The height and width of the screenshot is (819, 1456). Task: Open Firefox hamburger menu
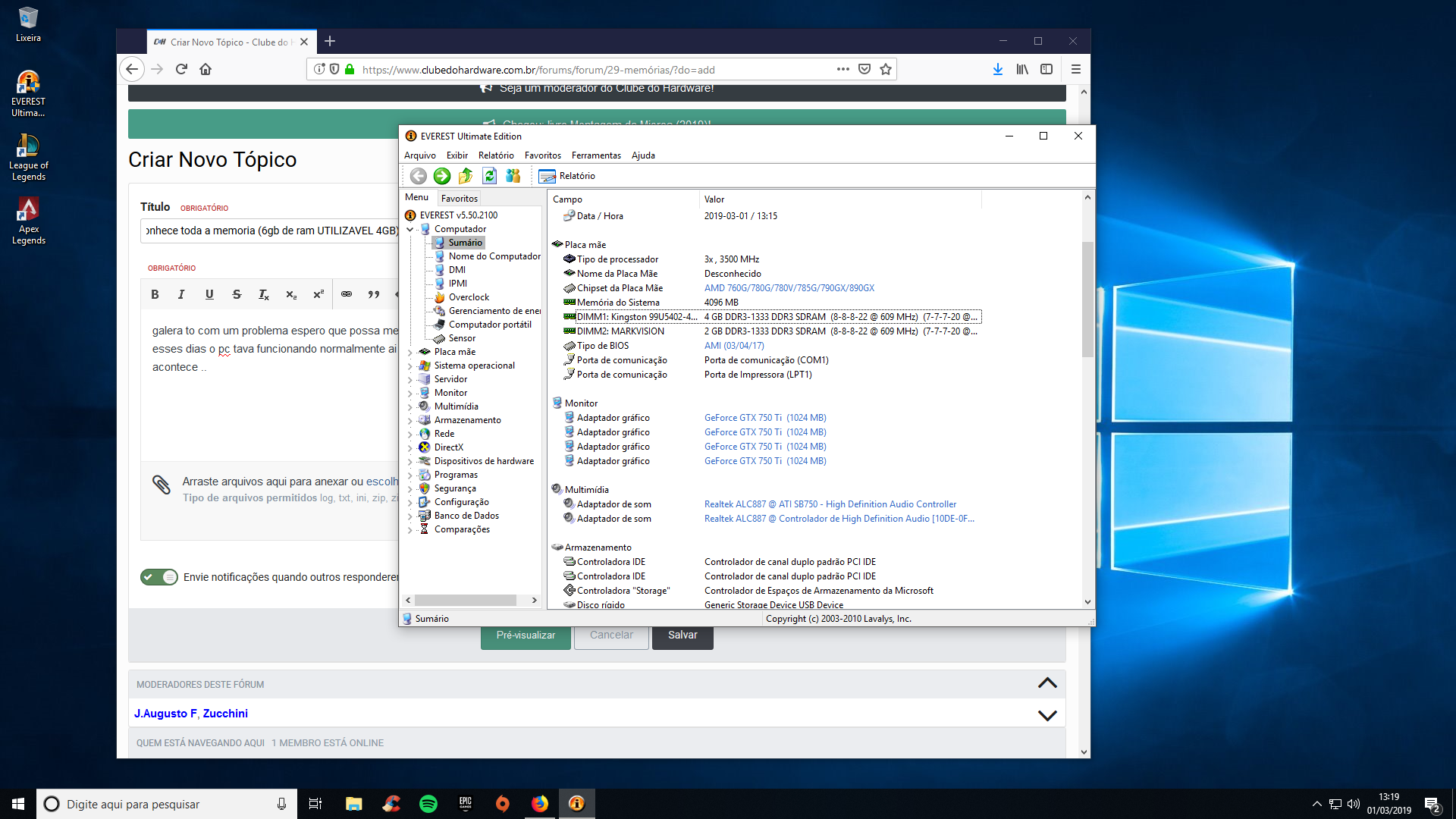1075,69
